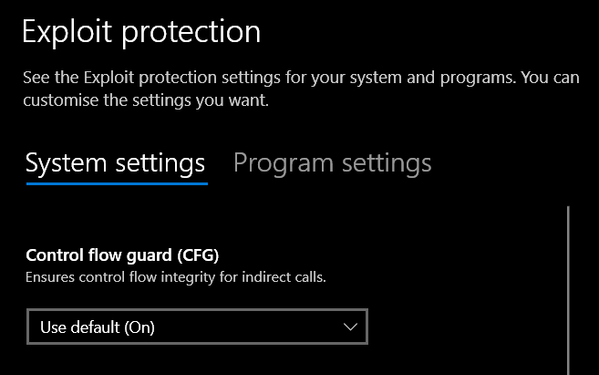Click the '(CFG)' abbreviation in the heading

click(198, 255)
